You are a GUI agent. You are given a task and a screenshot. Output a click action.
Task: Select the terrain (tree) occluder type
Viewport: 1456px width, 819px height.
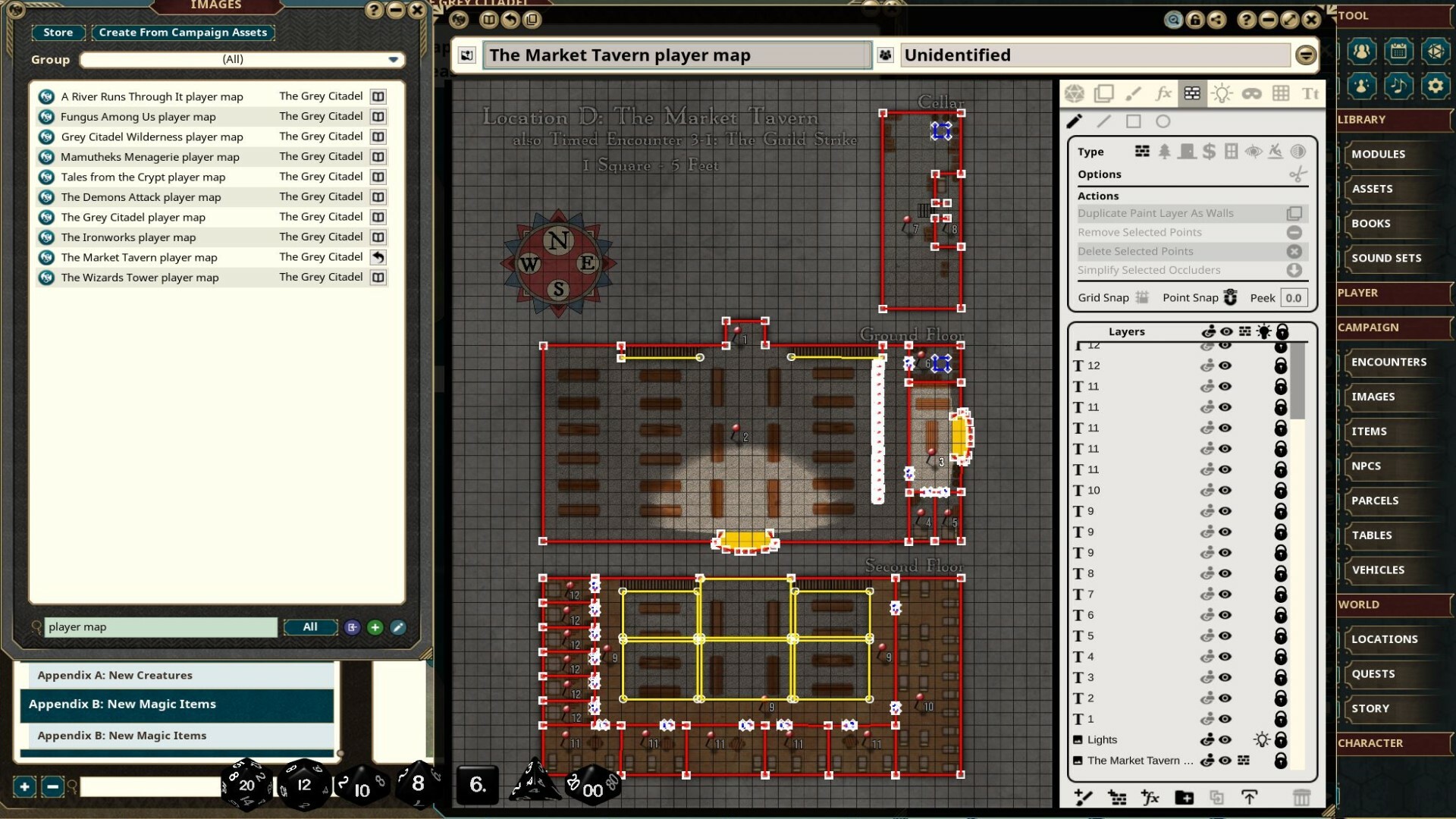[x=1165, y=152]
